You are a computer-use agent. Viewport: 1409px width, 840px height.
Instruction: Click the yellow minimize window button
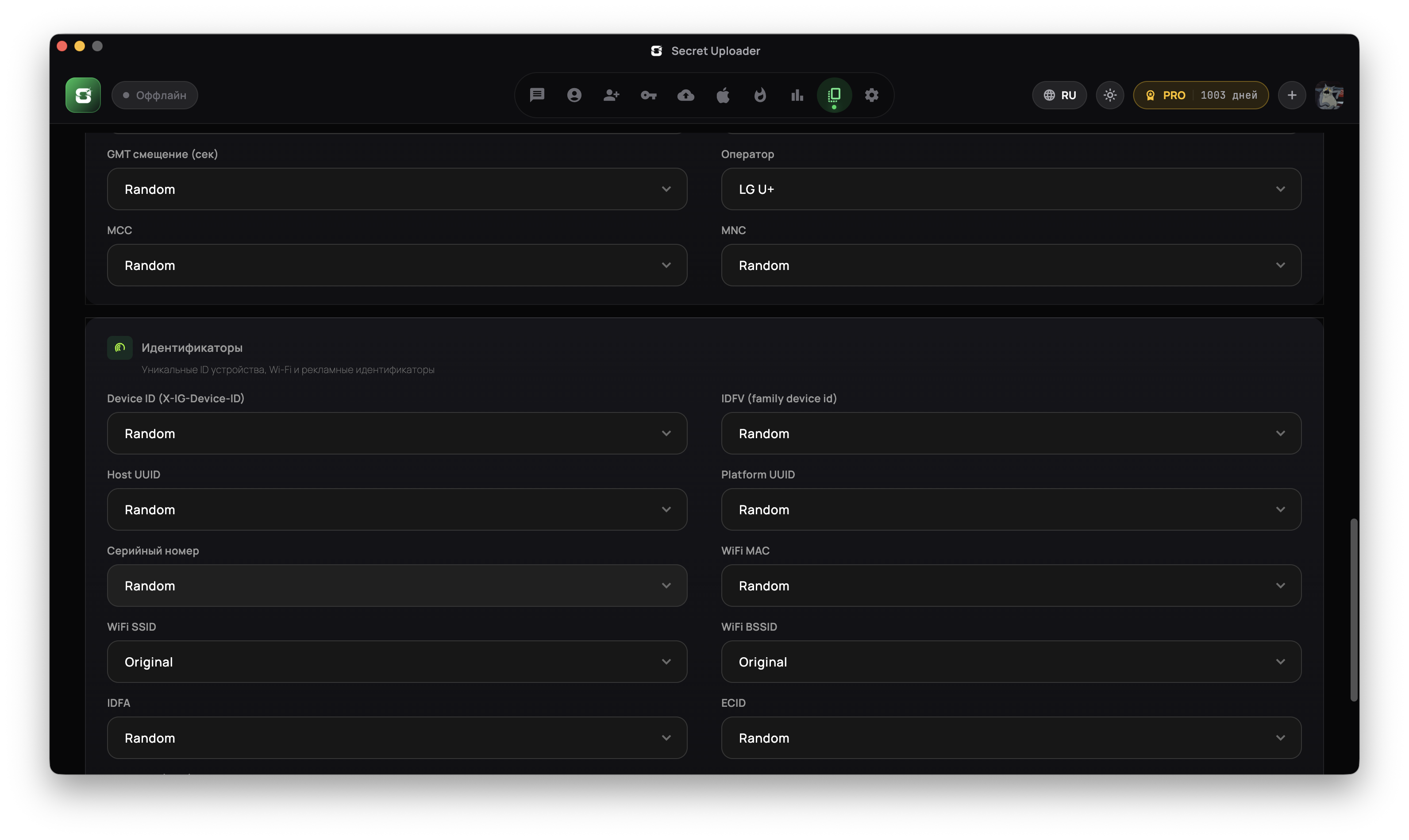[x=80, y=46]
